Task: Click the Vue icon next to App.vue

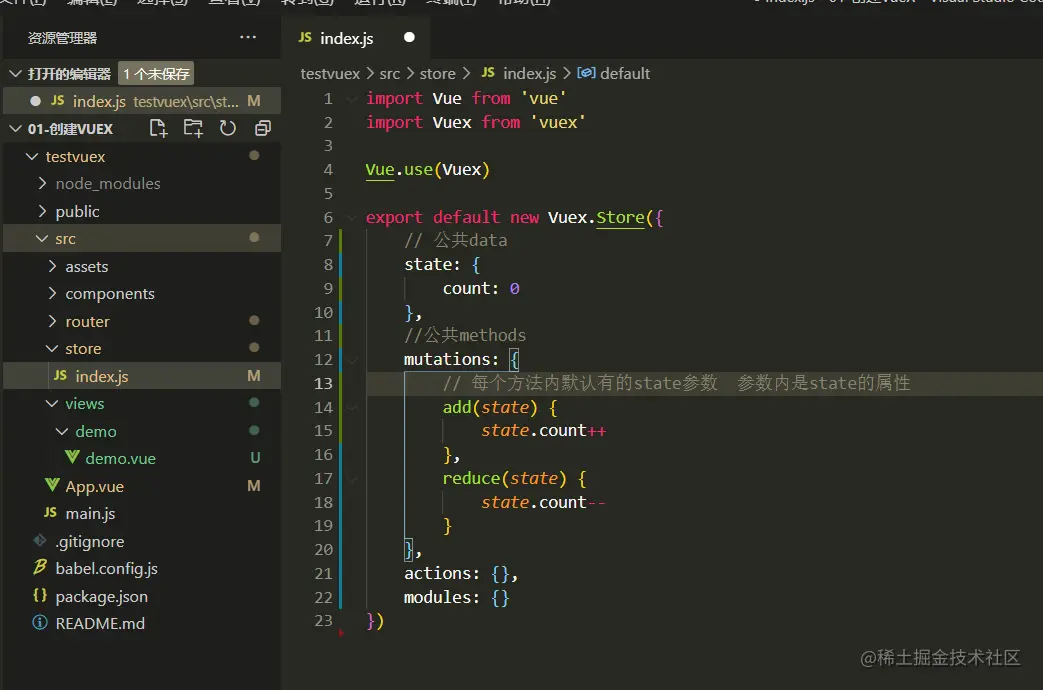Action: tap(52, 485)
